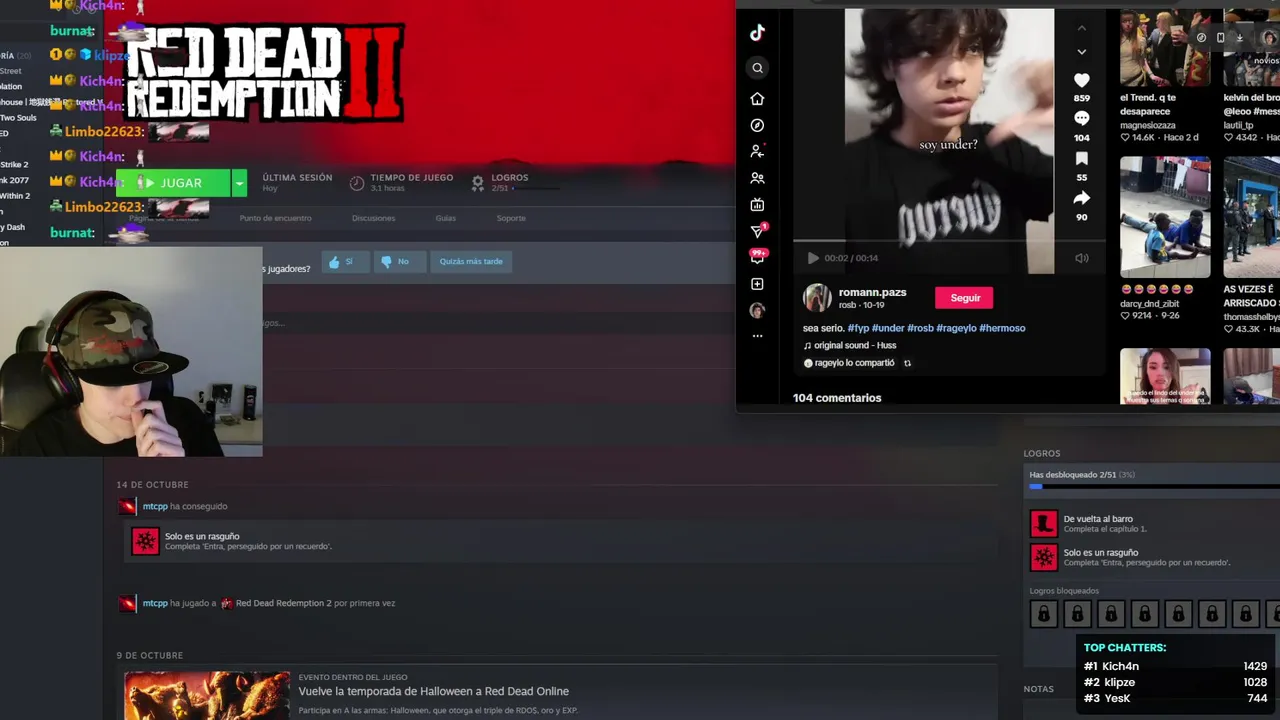This screenshot has width=1280, height=720.
Task: Open the romann.pazs username link
Action: point(872,292)
